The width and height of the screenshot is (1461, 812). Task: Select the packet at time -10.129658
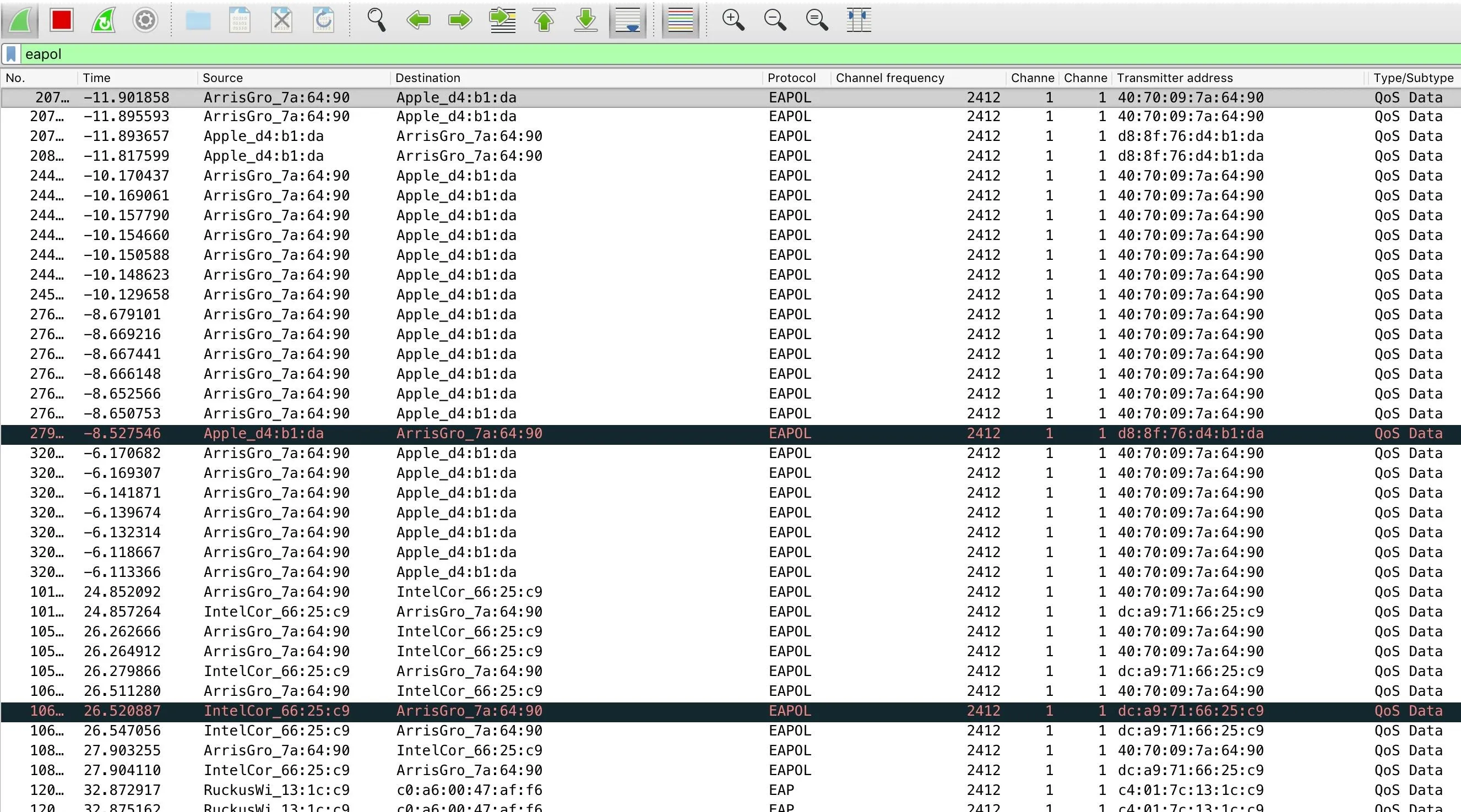click(730, 295)
